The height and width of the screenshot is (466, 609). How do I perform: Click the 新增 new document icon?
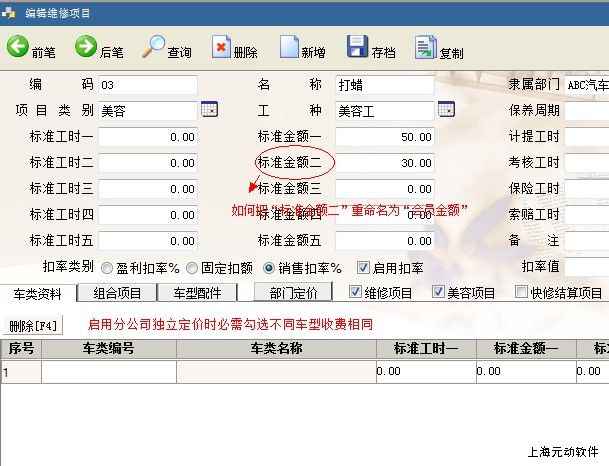pyautogui.click(x=289, y=47)
